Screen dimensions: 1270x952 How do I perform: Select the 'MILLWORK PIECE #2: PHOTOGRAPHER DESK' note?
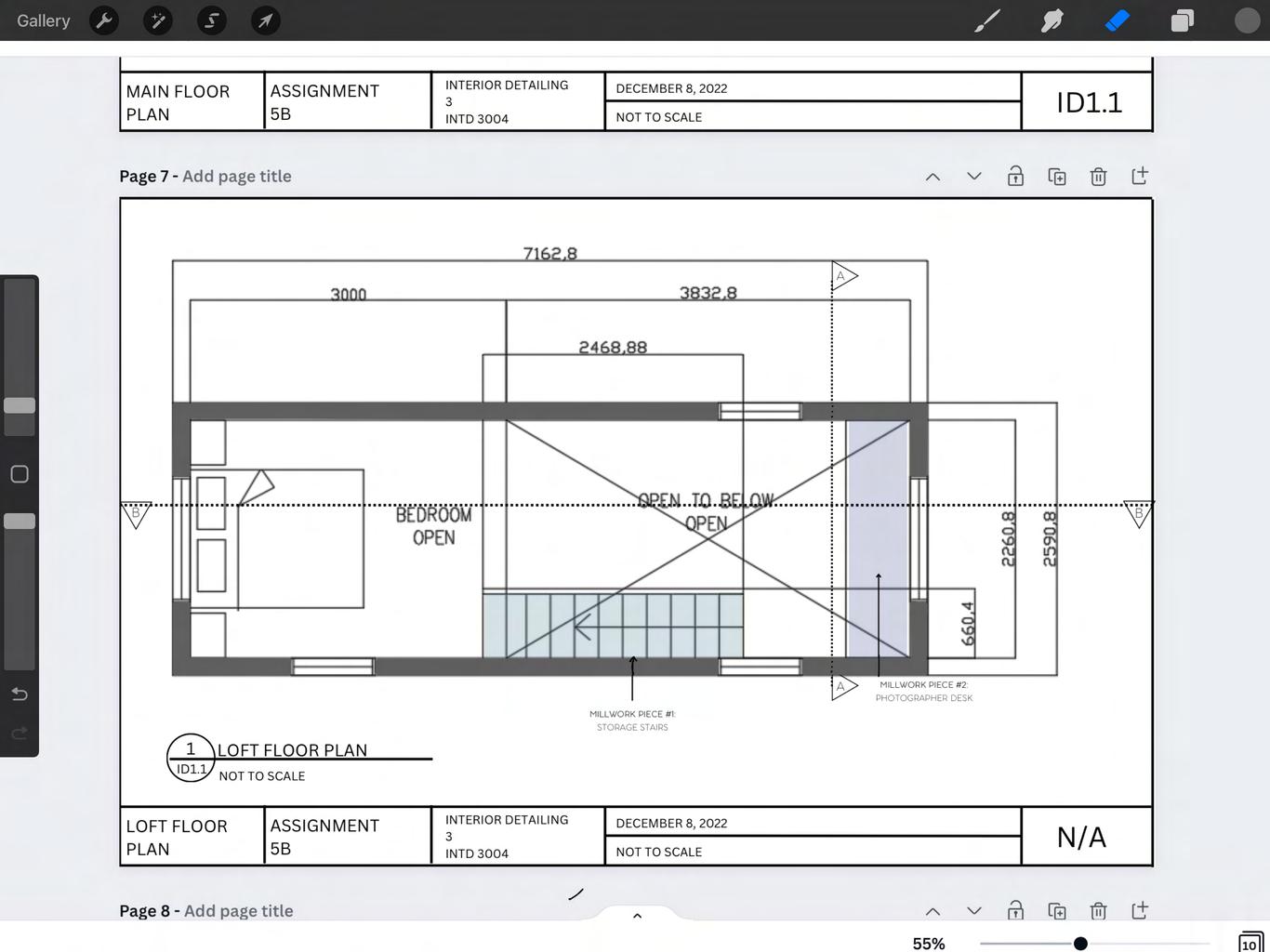point(924,691)
